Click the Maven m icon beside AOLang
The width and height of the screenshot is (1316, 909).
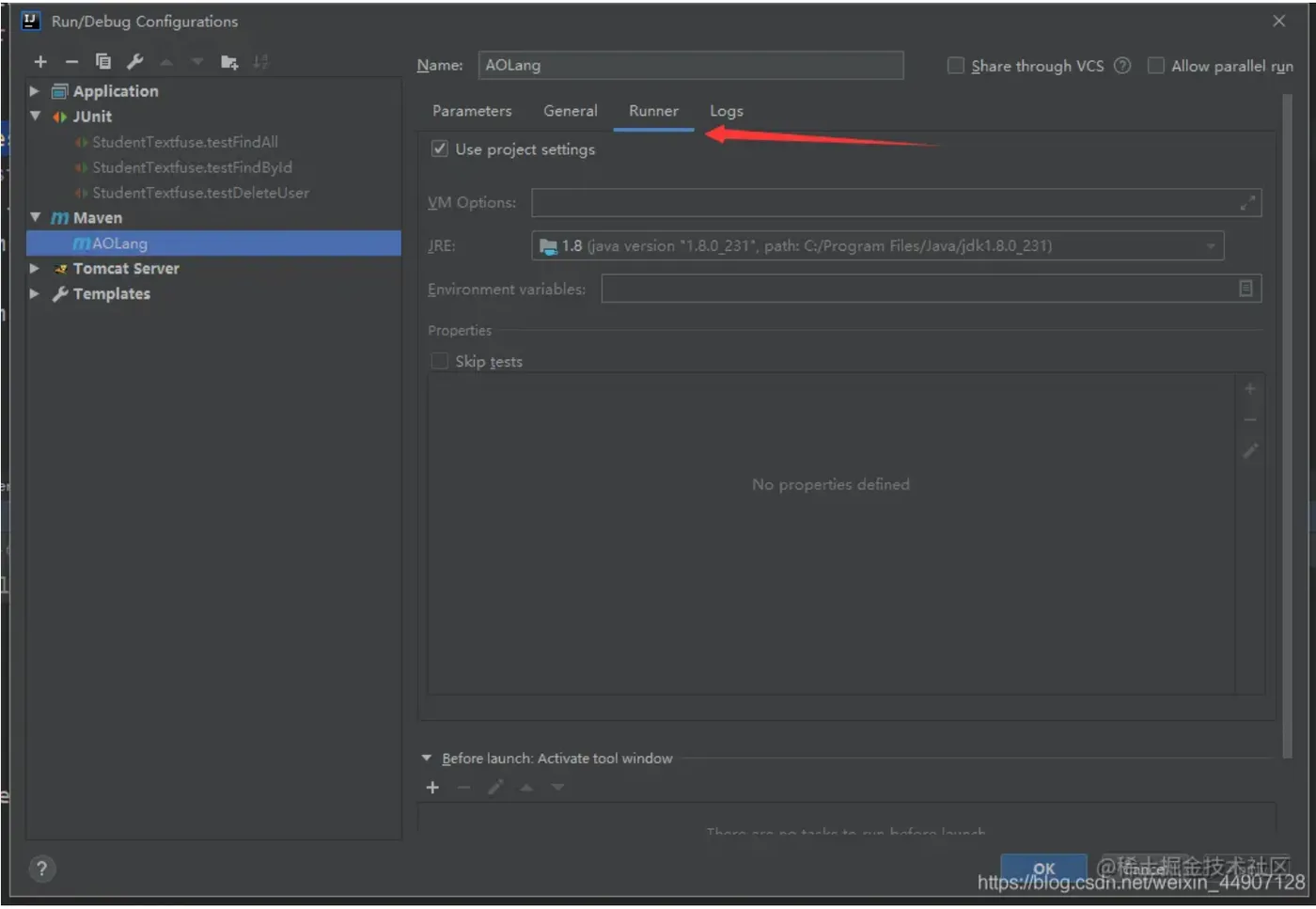tap(82, 243)
